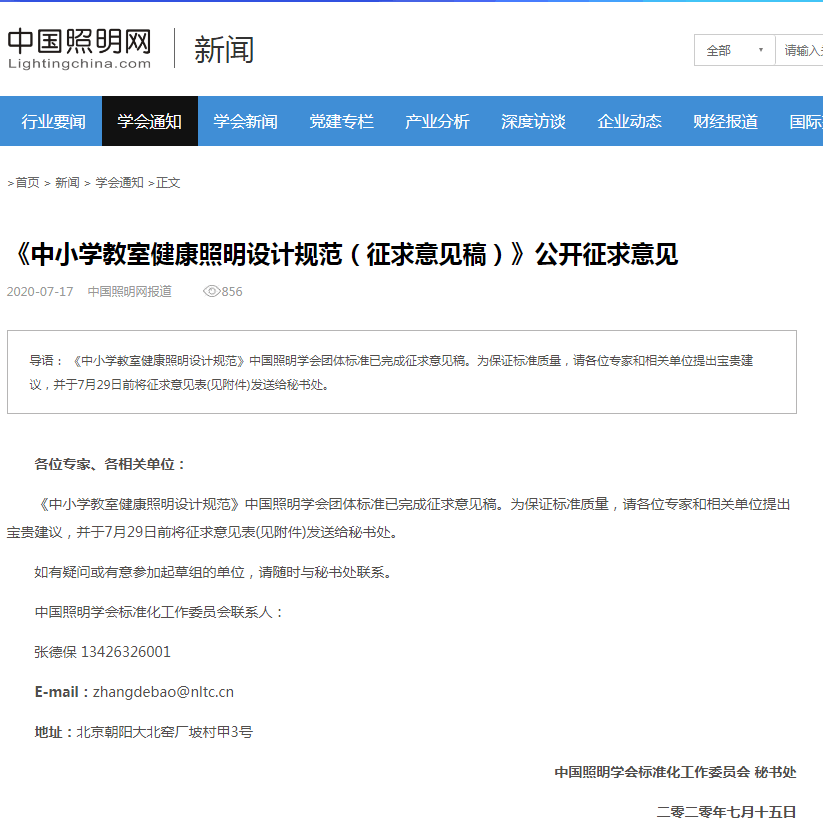
Task: Select the highlighted 学会通知 navigation tab
Action: [150, 122]
